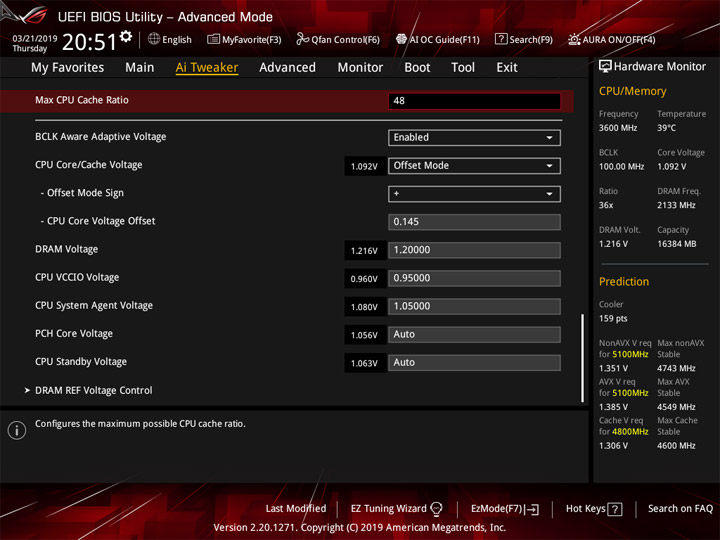This screenshot has width=720, height=540.
Task: Click the 1.216V DRAM Voltage readout
Action: coord(364,251)
